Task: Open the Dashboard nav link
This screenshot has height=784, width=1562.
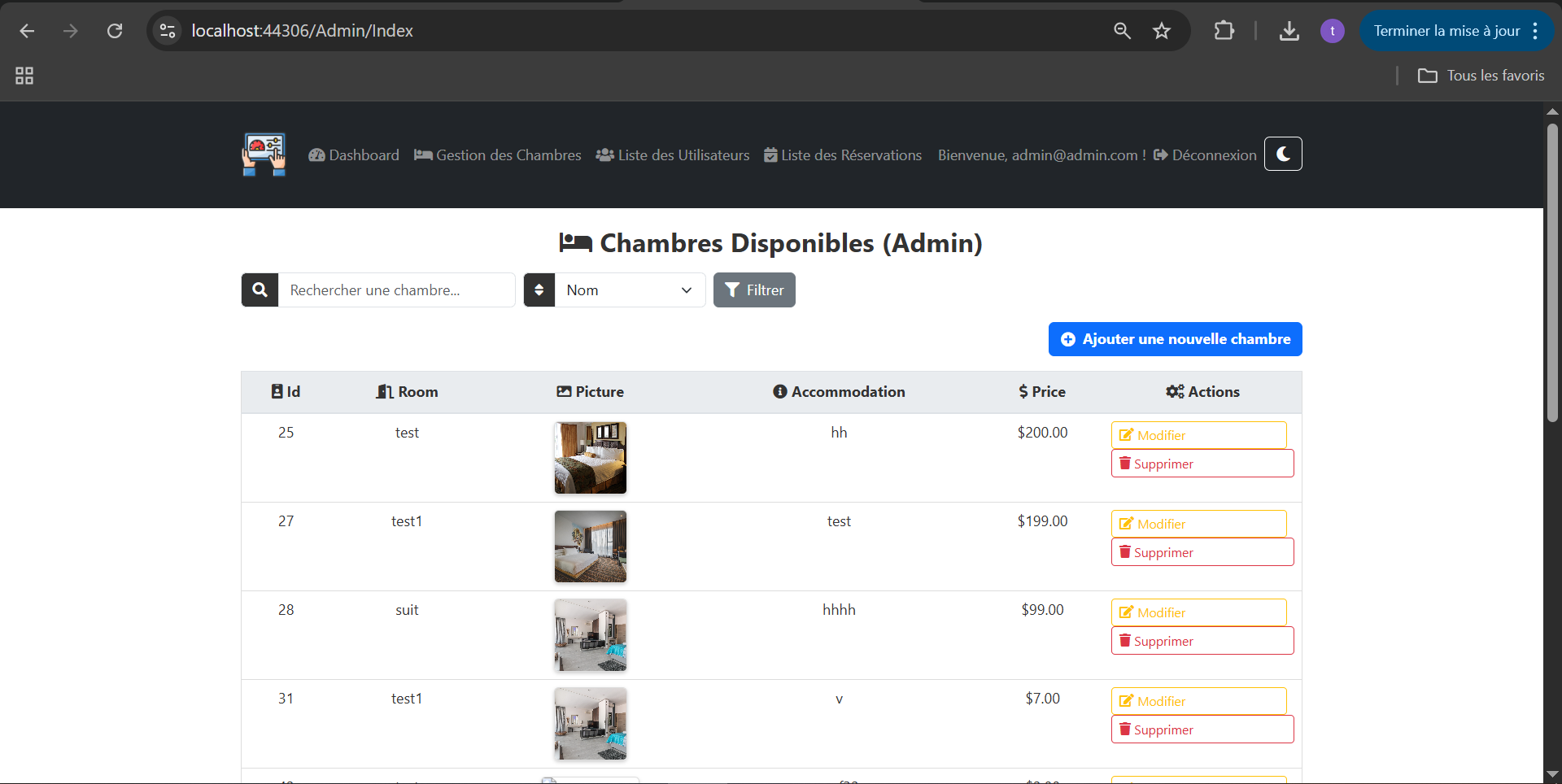Action: tap(354, 155)
